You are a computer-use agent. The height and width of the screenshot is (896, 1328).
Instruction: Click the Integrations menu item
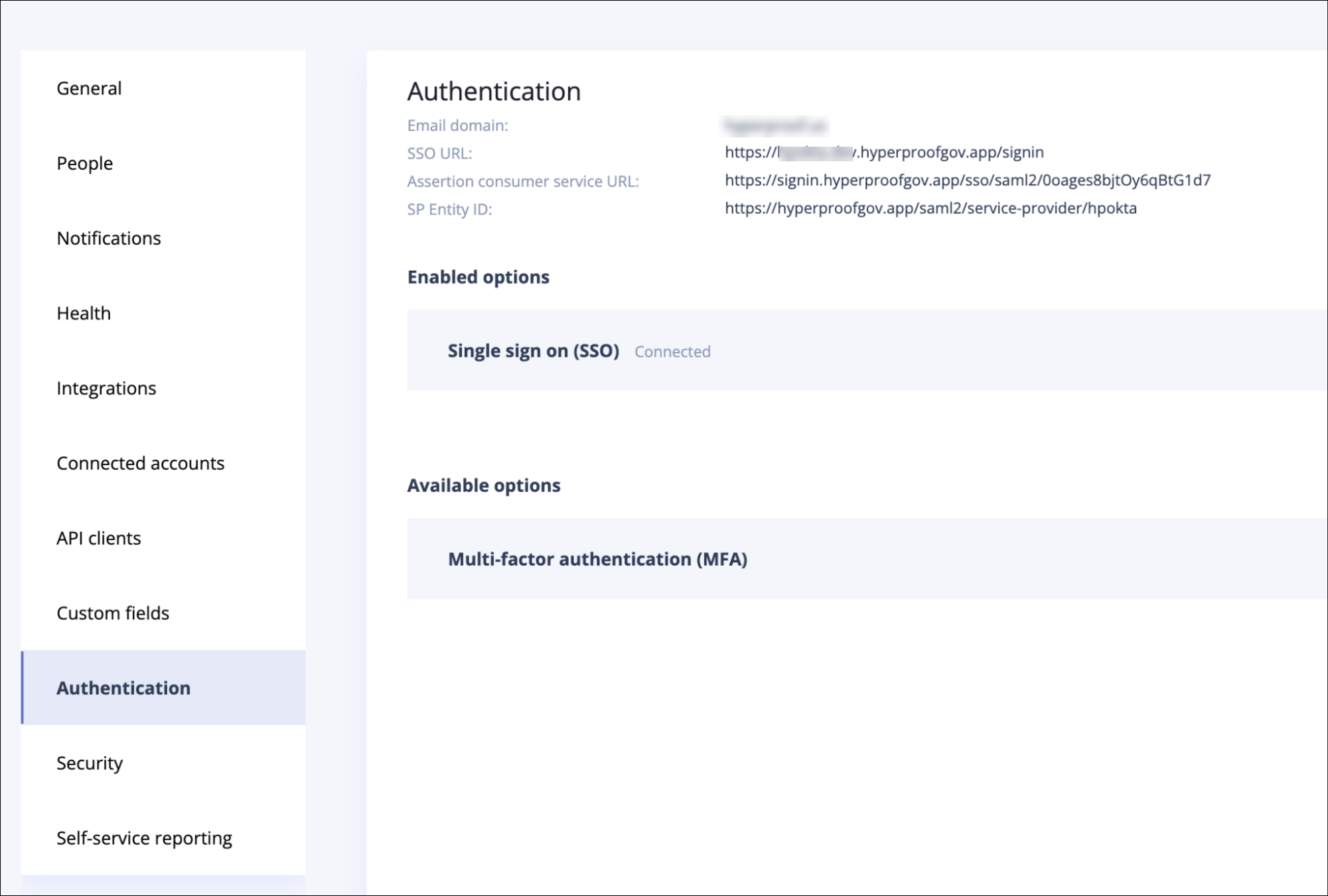click(x=107, y=388)
